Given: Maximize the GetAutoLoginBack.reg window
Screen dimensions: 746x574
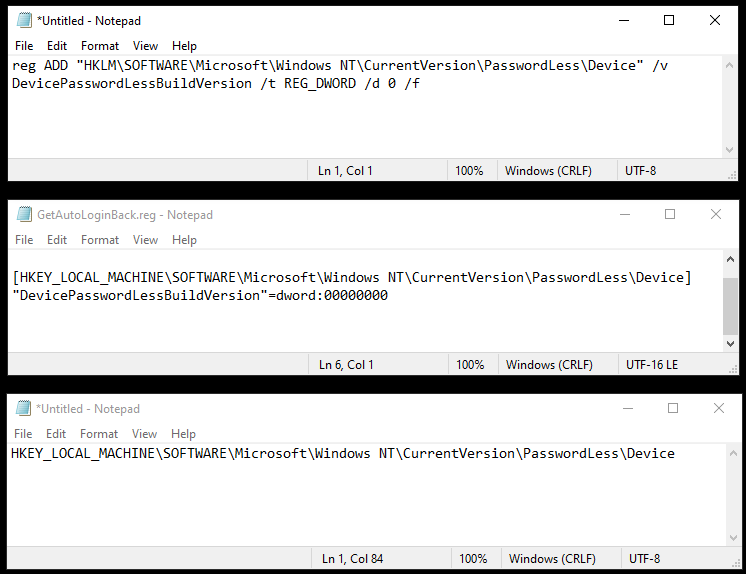Looking at the screenshot, I should 670,214.
